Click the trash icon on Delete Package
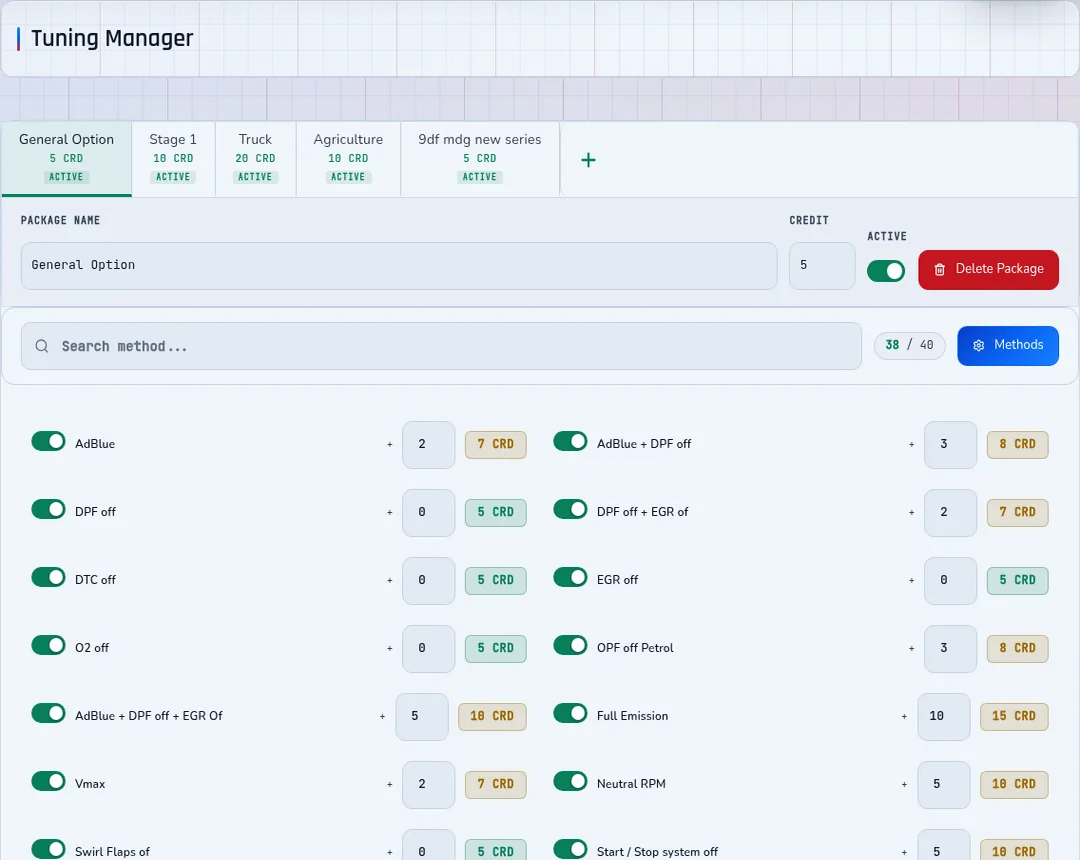This screenshot has width=1080, height=860. click(939, 269)
